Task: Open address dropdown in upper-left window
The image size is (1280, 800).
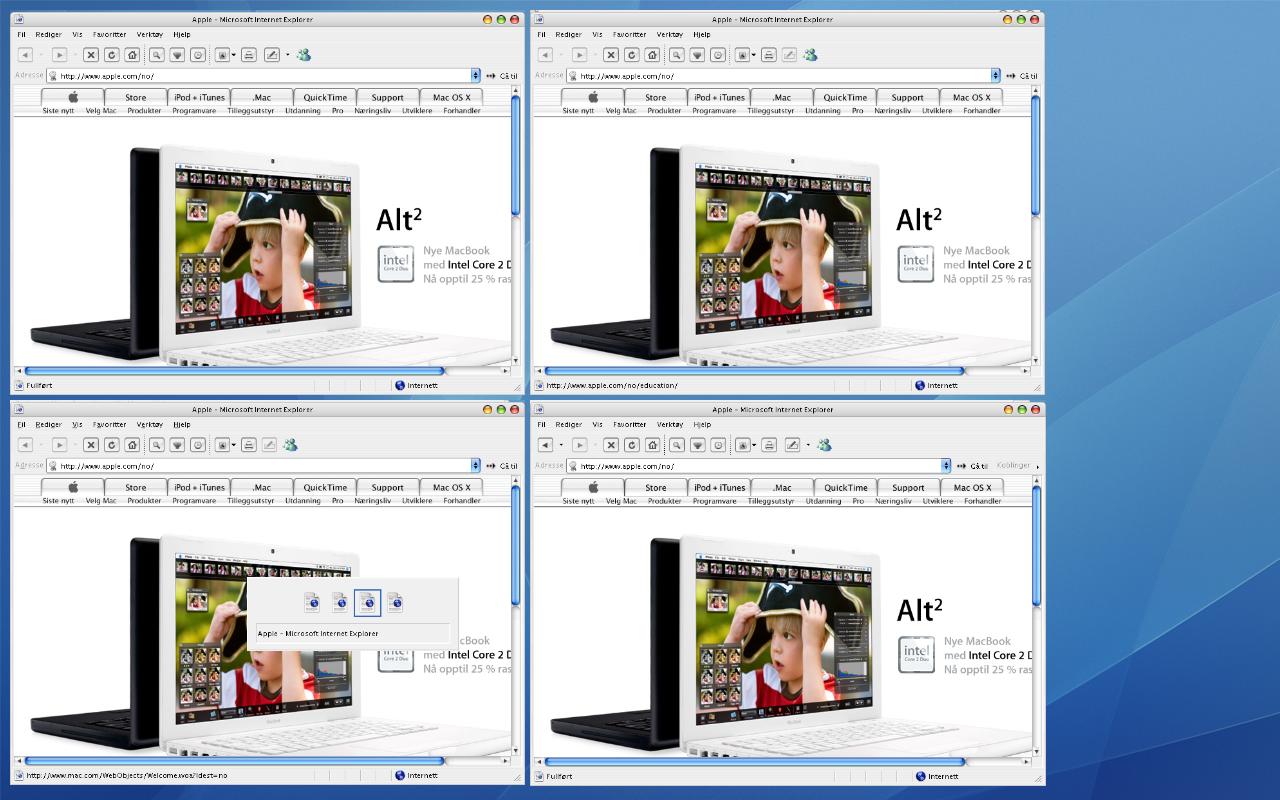Action: pyautogui.click(x=475, y=75)
